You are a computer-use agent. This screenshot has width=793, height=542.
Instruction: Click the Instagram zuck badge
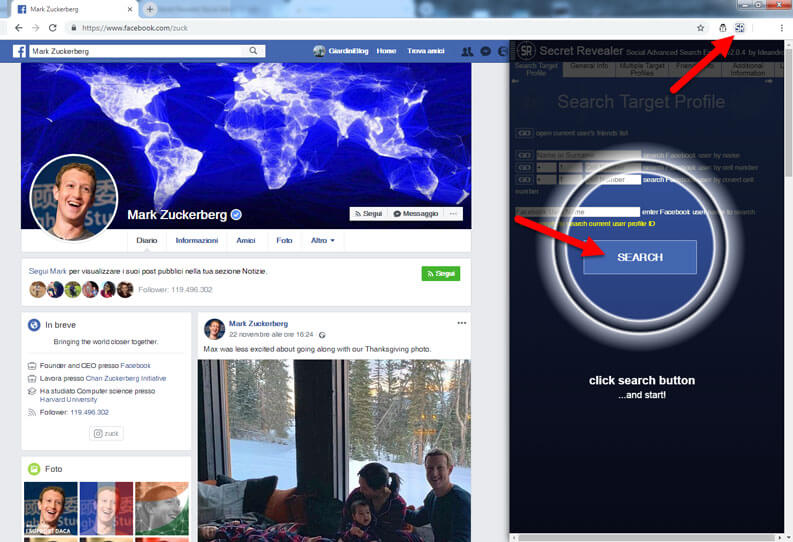[106, 434]
